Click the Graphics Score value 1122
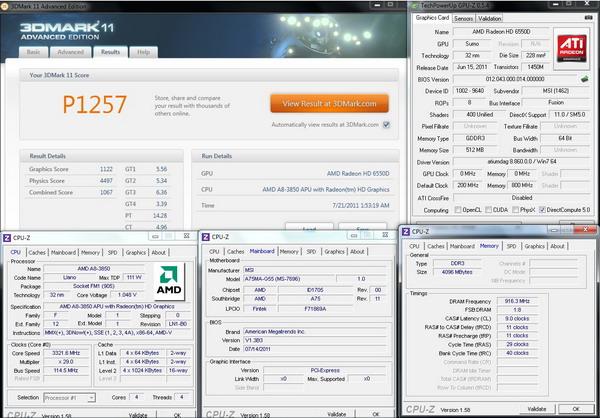 pos(106,169)
